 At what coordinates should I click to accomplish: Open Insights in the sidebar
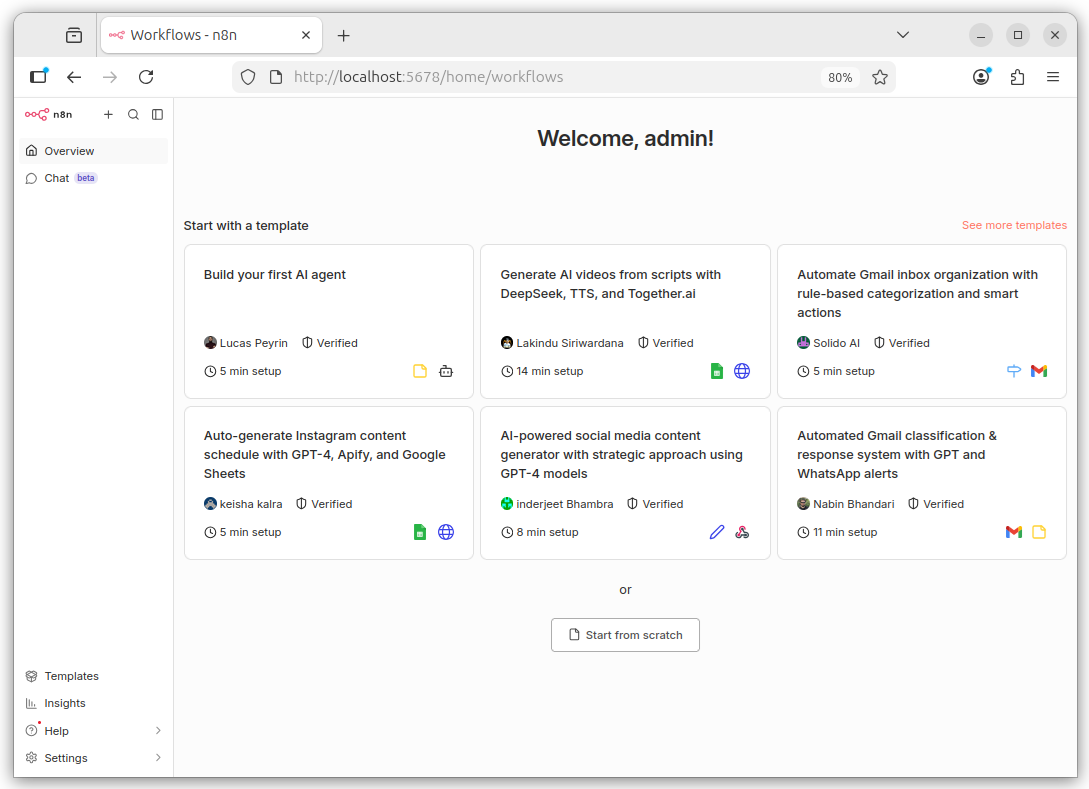[94, 703]
